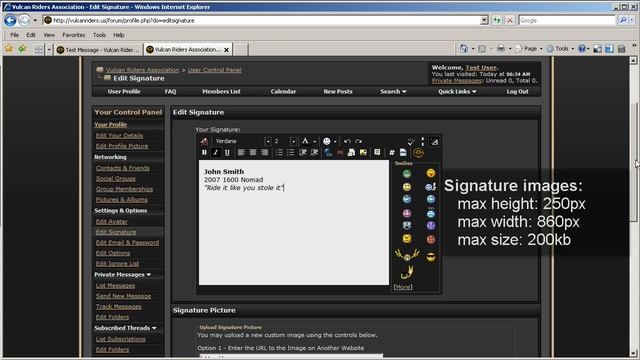Wrap text in Quote tags icon

tap(377, 153)
